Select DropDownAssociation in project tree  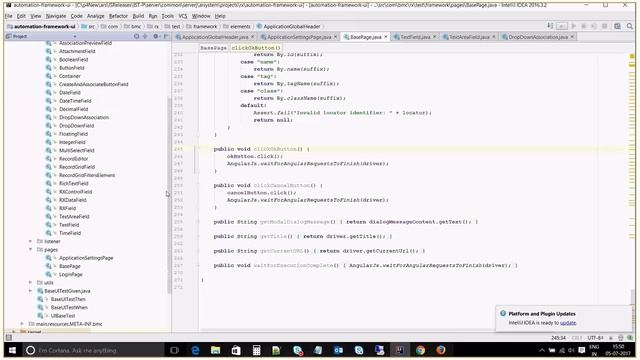[x=84, y=117]
